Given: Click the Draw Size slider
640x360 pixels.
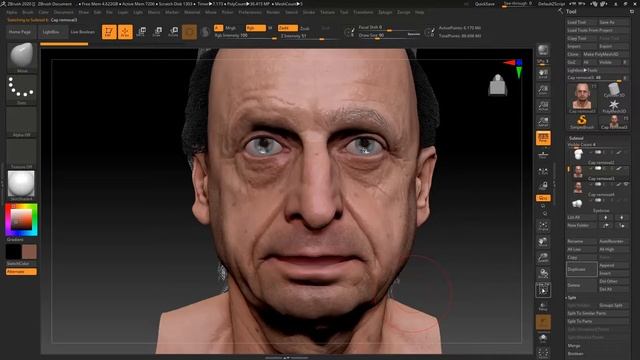Looking at the screenshot, I should [389, 36].
